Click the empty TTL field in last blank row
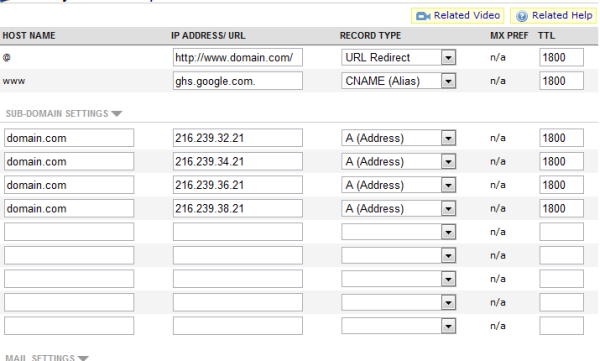This screenshot has width=600, height=361. point(561,326)
